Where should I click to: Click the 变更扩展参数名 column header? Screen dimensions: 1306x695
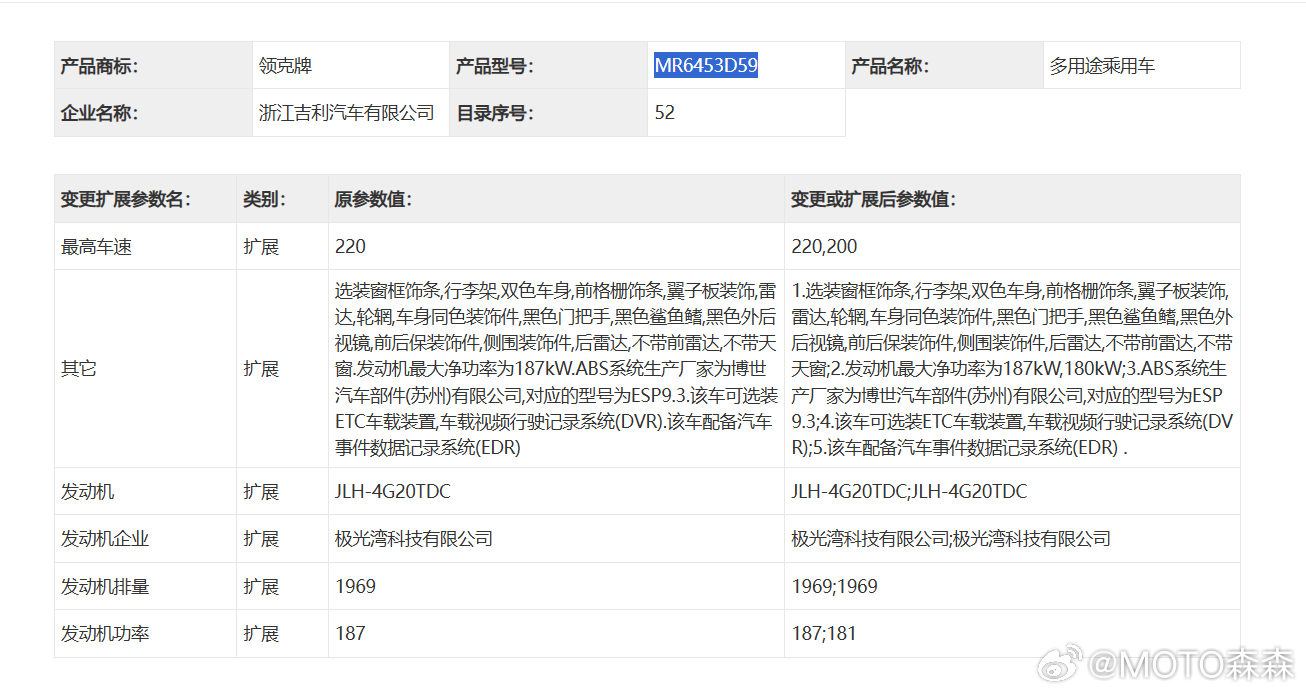coord(145,199)
